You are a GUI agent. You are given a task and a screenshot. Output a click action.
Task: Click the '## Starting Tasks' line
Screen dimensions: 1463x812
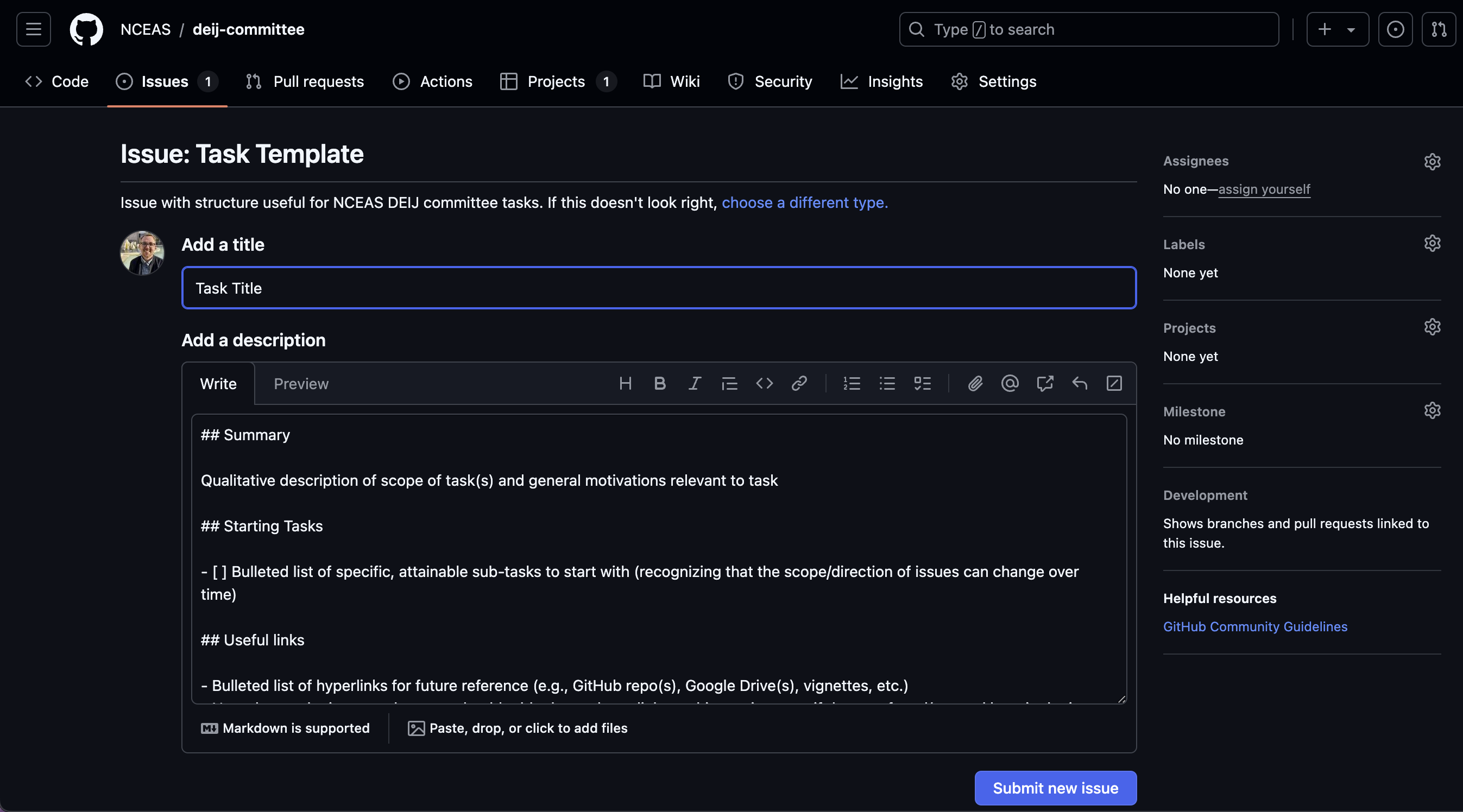click(x=262, y=526)
